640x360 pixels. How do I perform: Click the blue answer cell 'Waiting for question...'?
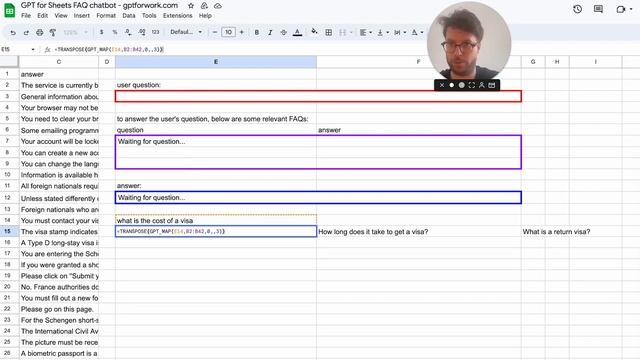coord(318,198)
